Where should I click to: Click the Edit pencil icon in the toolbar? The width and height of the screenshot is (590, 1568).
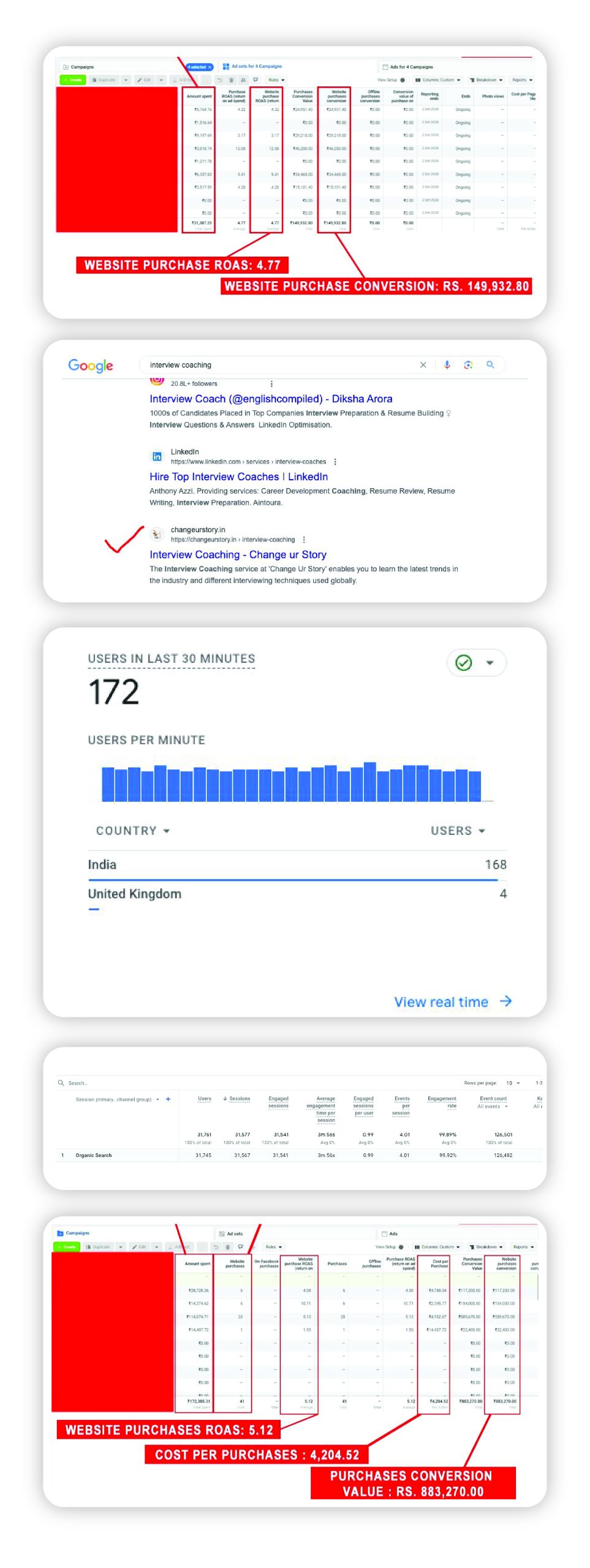coord(141,80)
